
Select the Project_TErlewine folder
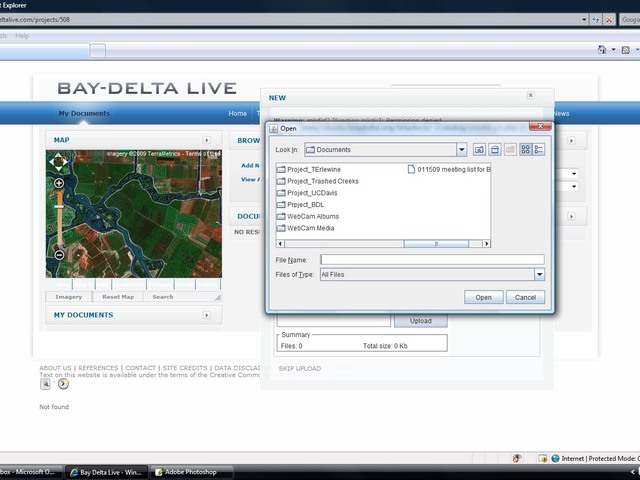(309, 169)
